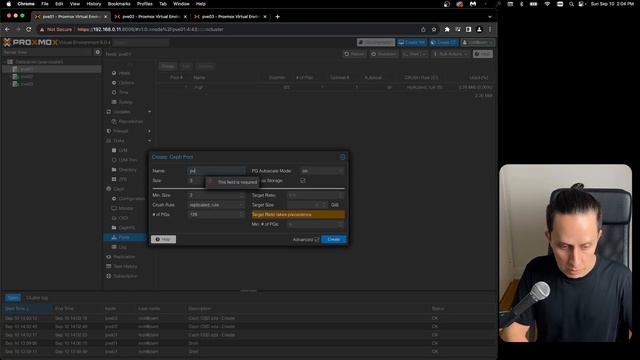Open the Time settings entry
Viewport: 640px width, 360px height.
123,92
